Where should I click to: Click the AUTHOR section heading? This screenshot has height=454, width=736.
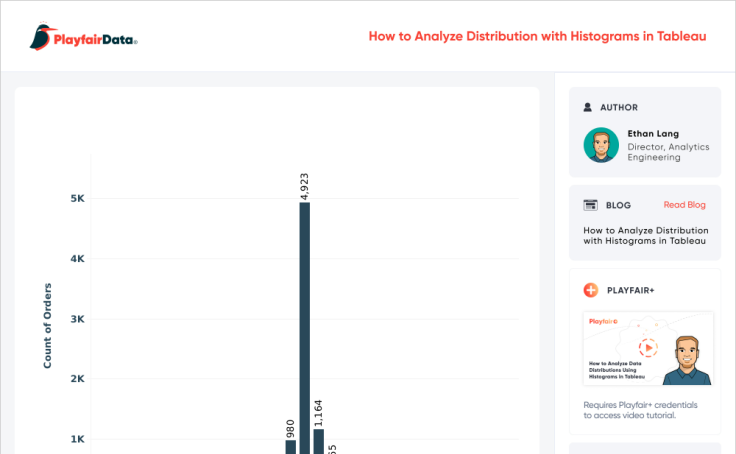pyautogui.click(x=619, y=107)
